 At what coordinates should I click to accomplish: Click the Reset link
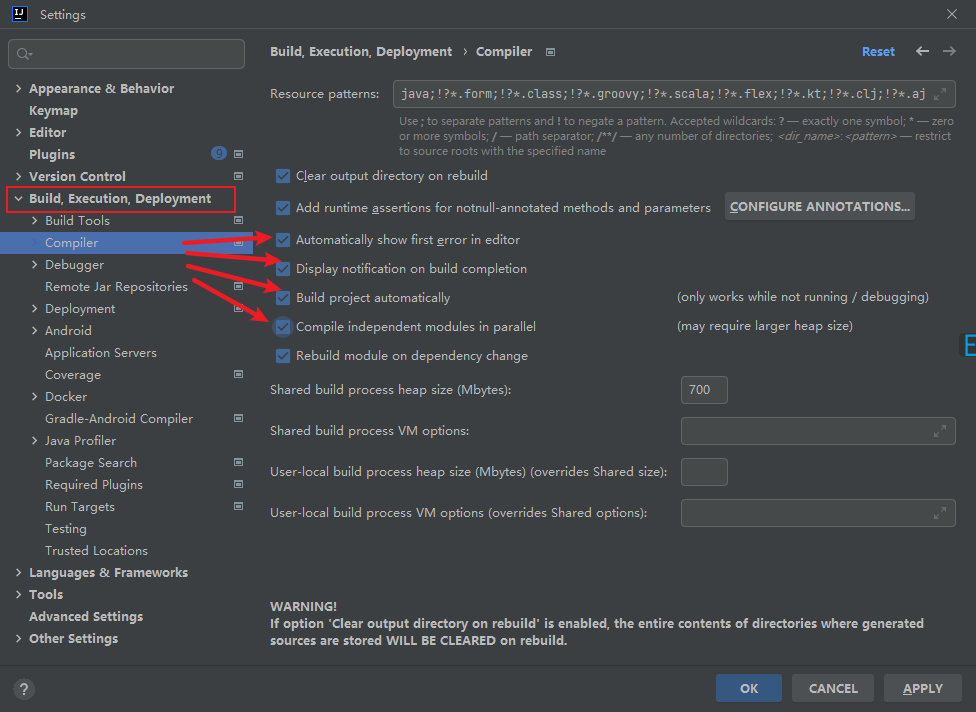point(878,52)
